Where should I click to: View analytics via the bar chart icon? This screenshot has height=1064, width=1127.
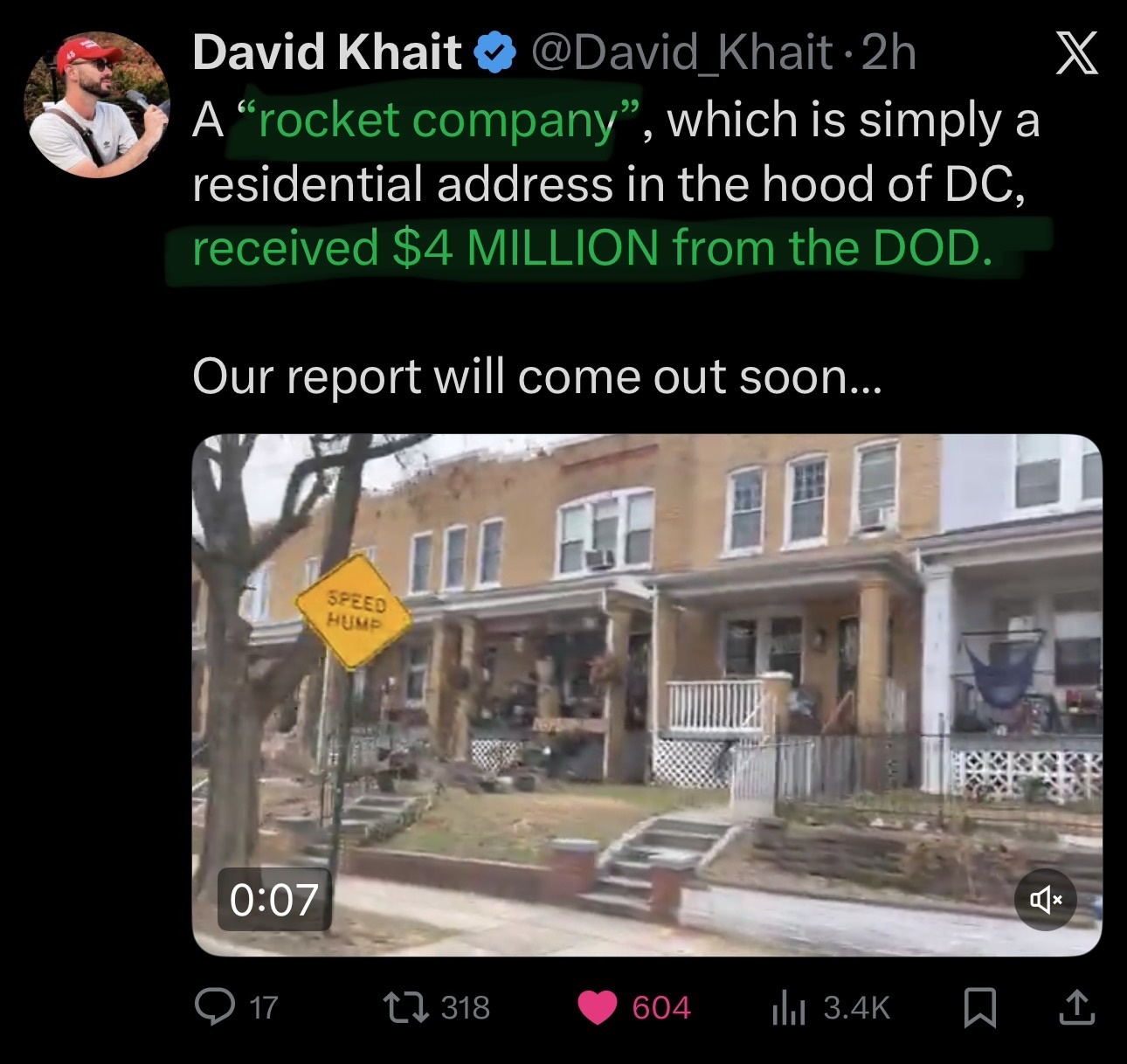787,1008
